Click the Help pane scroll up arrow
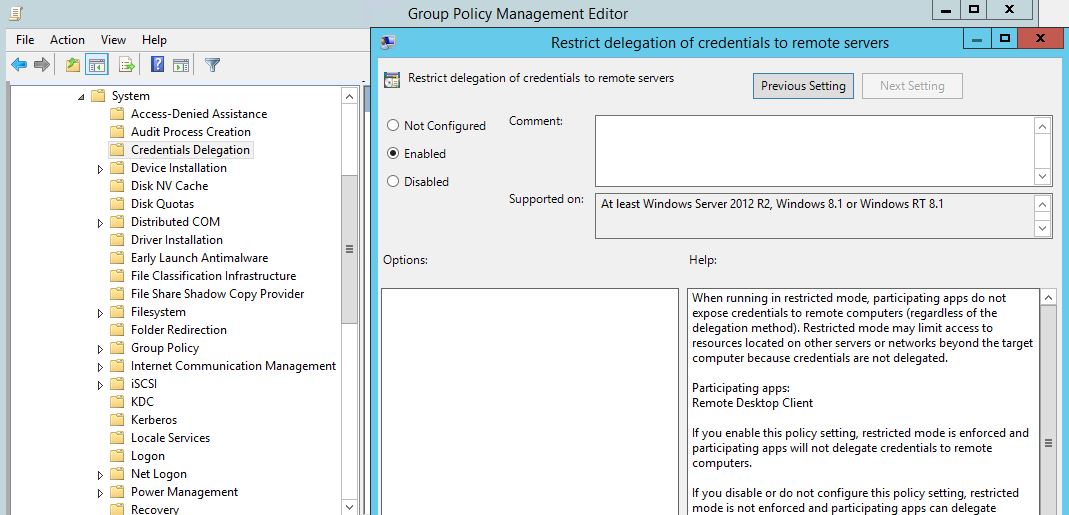This screenshot has width=1069, height=515. (1049, 297)
